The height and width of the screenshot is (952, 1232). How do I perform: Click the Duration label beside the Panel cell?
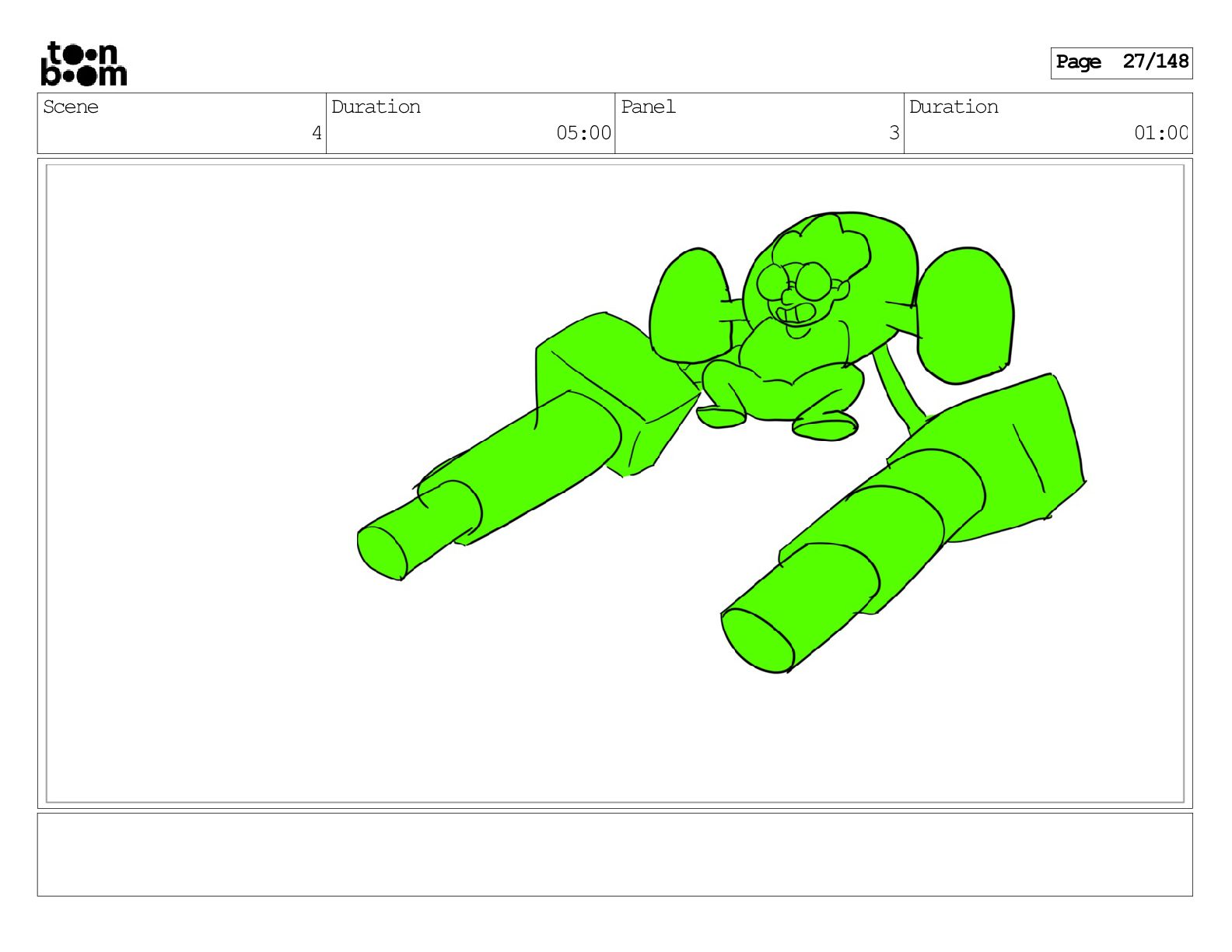[954, 107]
